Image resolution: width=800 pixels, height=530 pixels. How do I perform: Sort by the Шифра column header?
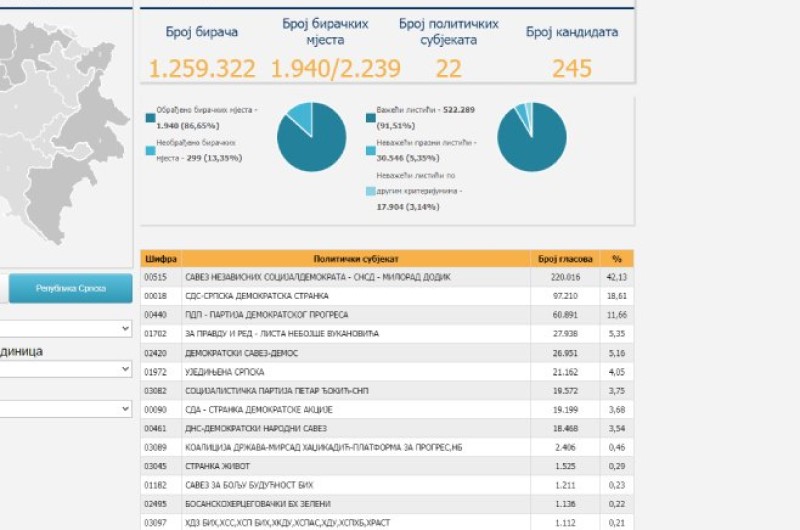pyautogui.click(x=160, y=258)
